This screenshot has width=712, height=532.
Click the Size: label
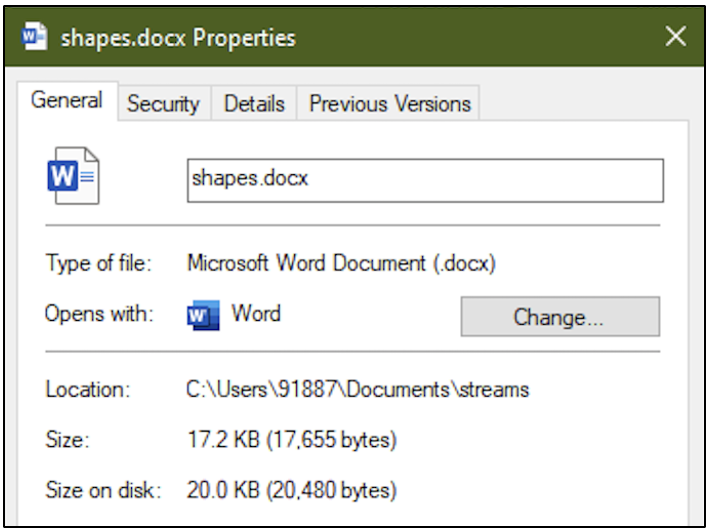(67, 440)
